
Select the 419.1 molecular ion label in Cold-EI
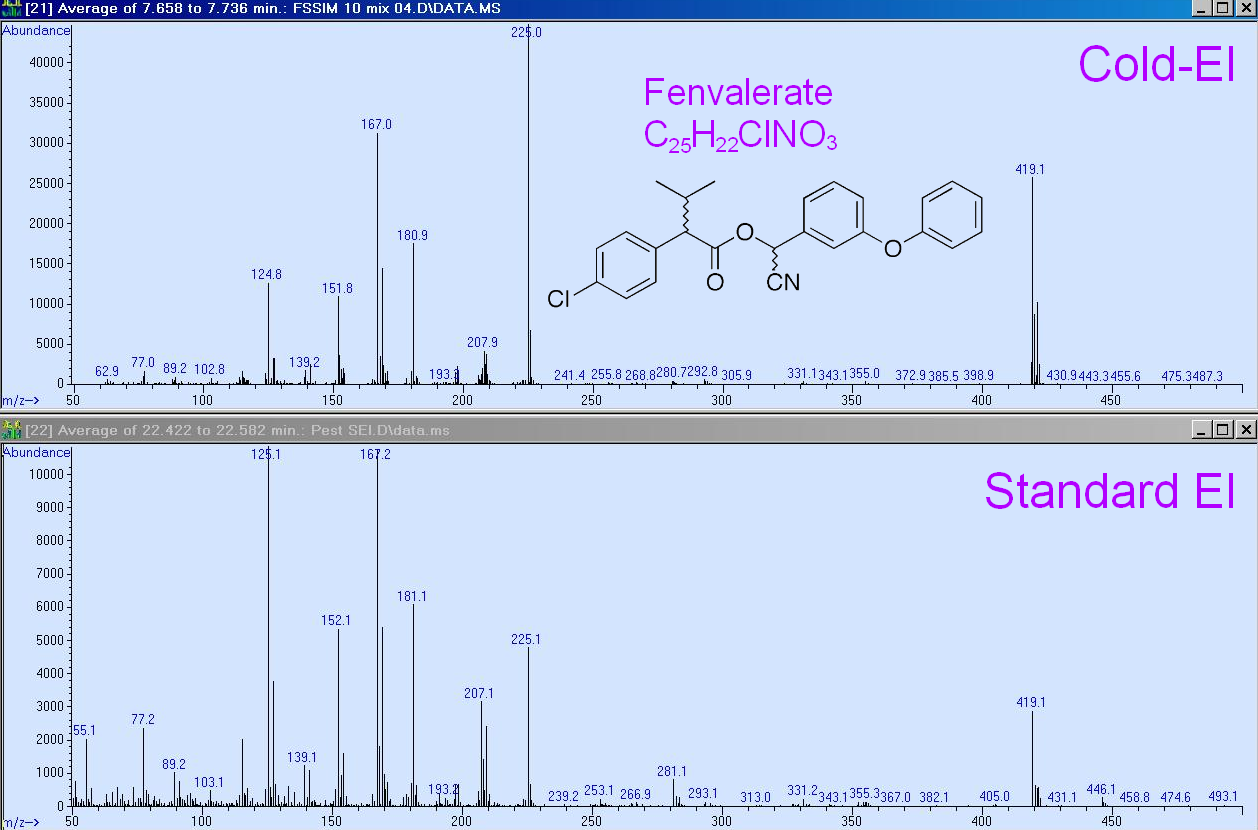point(1030,169)
